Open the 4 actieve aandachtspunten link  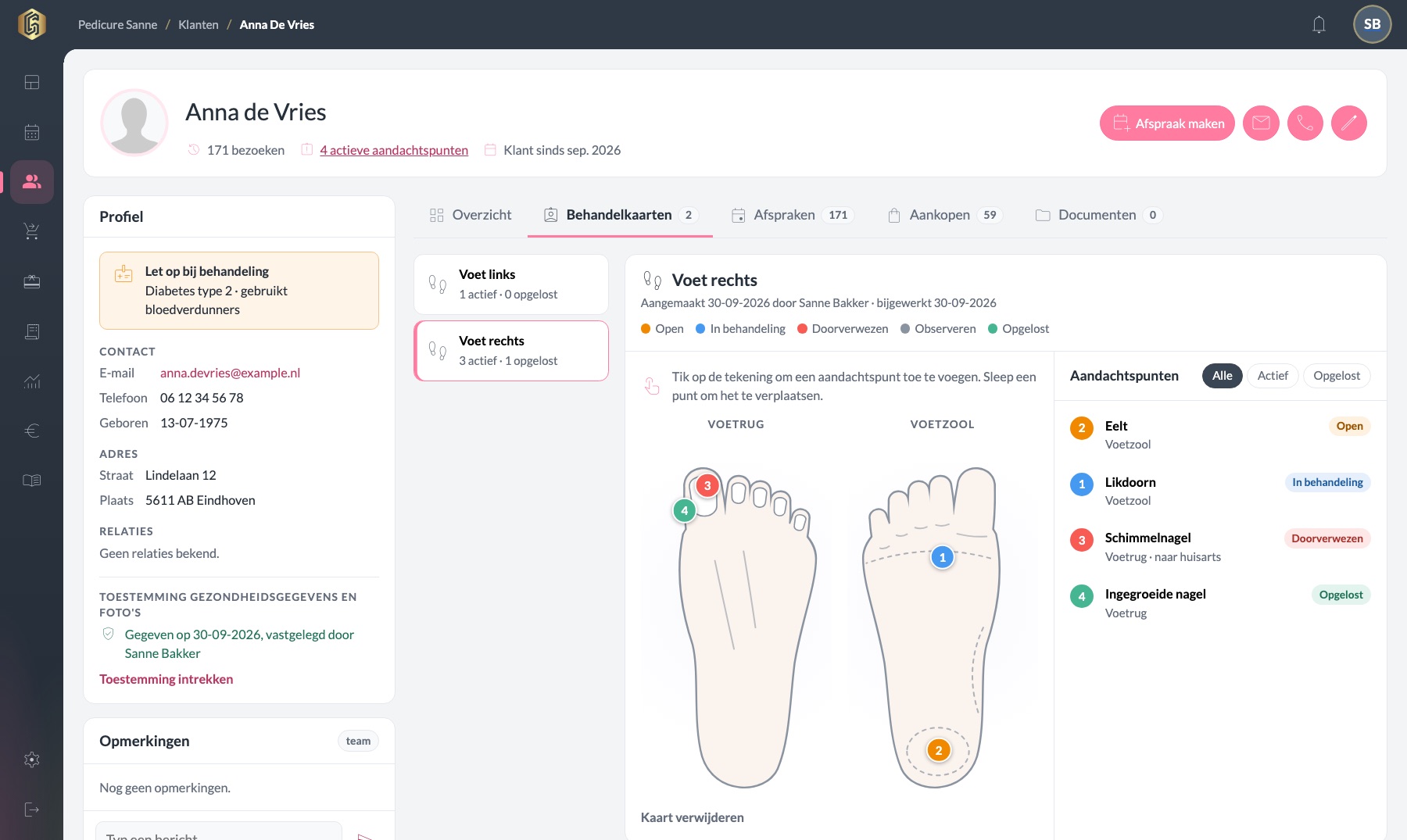394,150
